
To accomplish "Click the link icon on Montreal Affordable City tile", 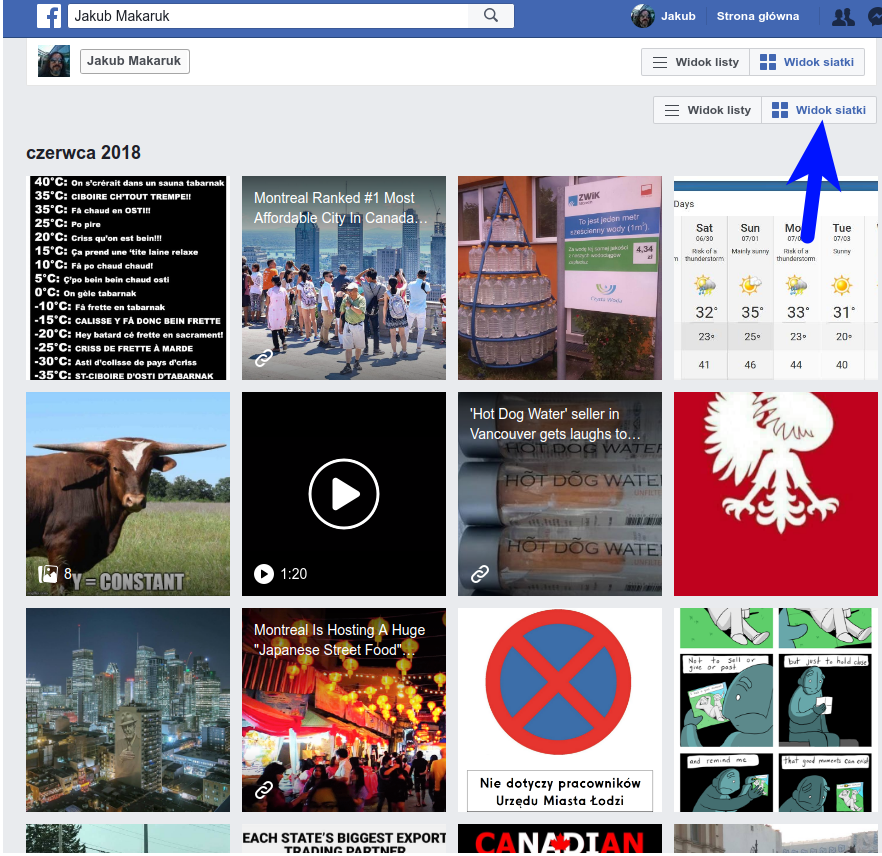I will point(264,358).
